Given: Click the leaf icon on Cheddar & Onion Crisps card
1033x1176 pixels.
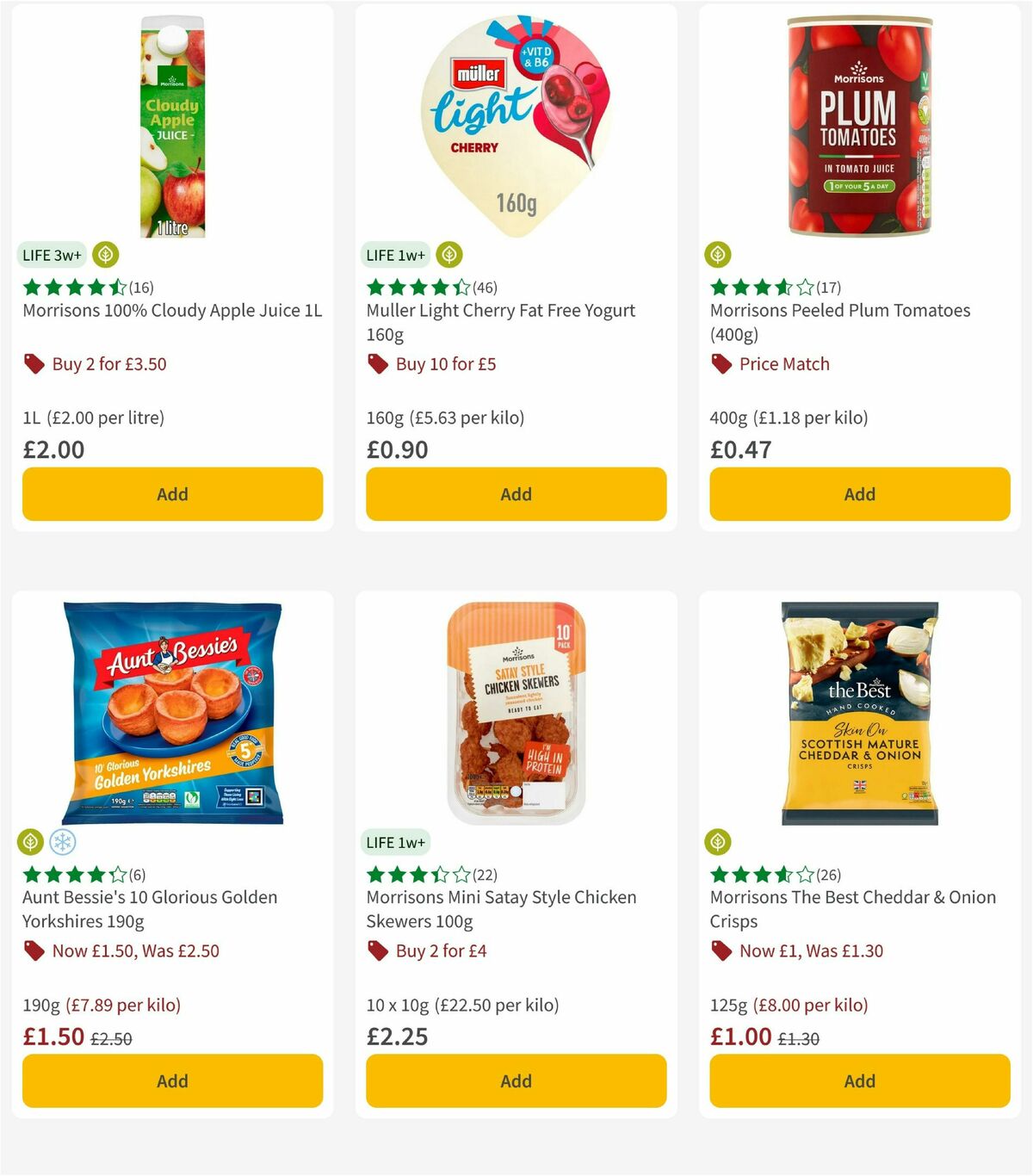Looking at the screenshot, I should pyautogui.click(x=719, y=842).
